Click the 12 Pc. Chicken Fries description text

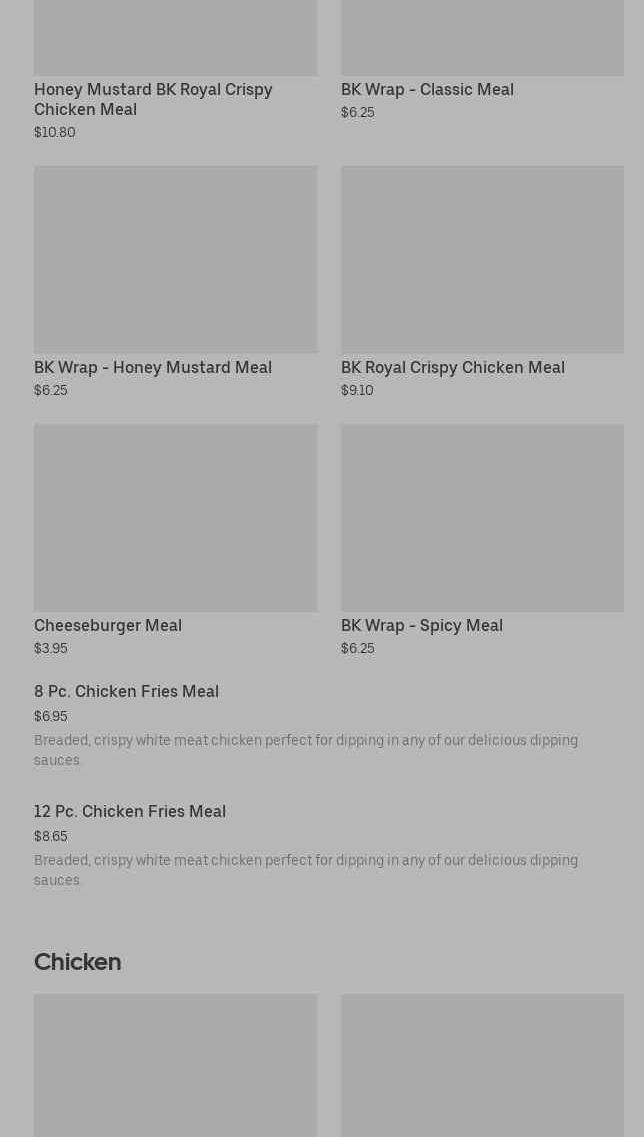(305, 870)
